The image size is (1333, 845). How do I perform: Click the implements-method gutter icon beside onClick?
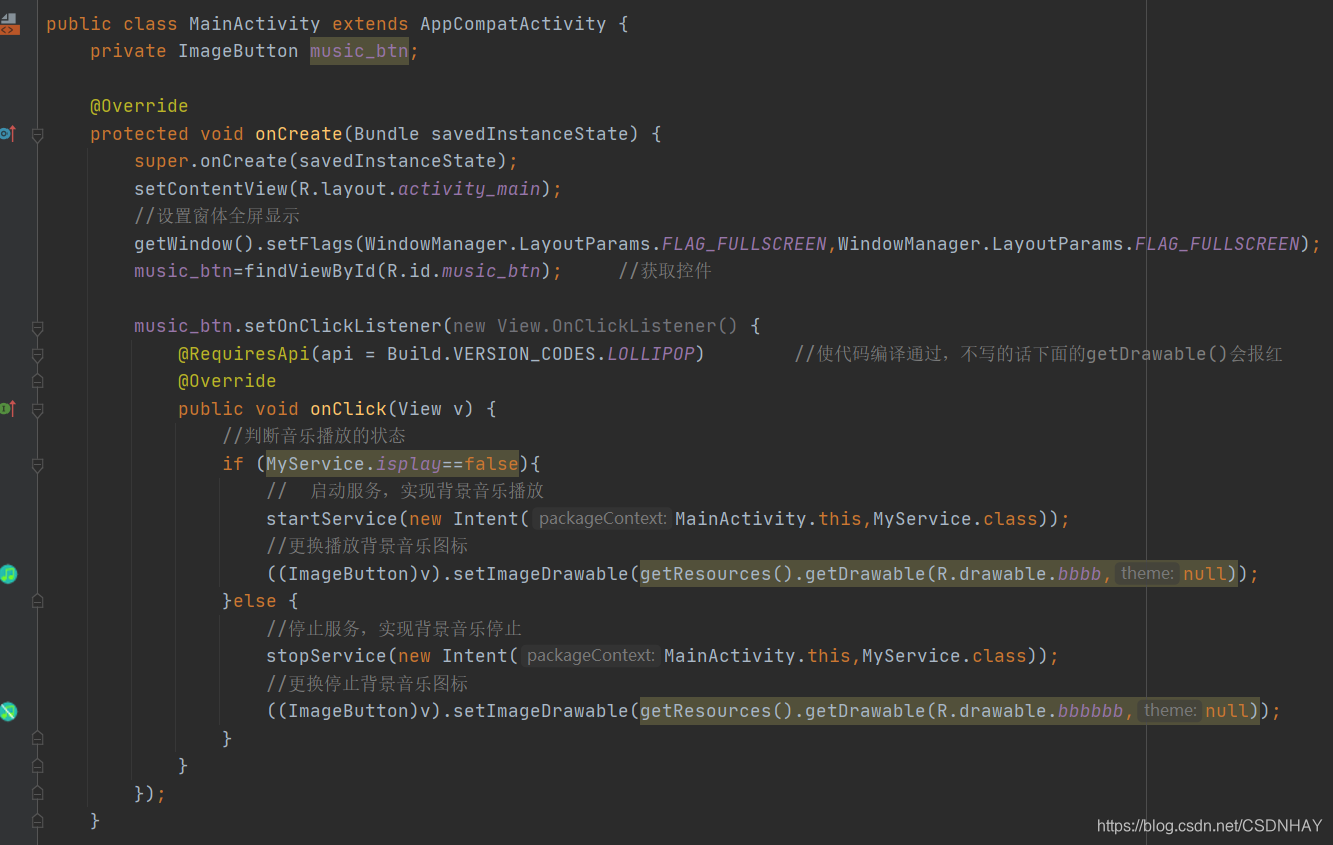tap(8, 408)
